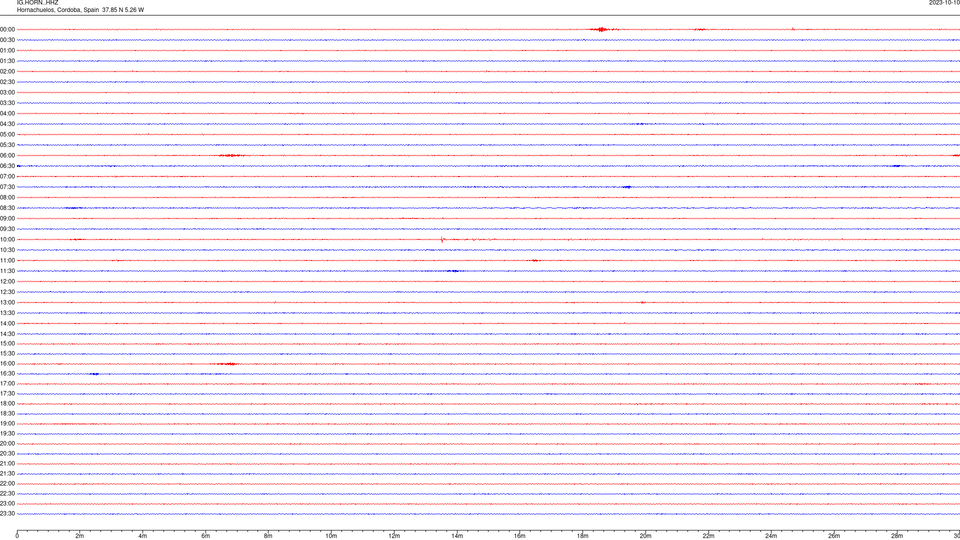Click the 18m tick label on the axis
The image size is (960, 540).
582,536
